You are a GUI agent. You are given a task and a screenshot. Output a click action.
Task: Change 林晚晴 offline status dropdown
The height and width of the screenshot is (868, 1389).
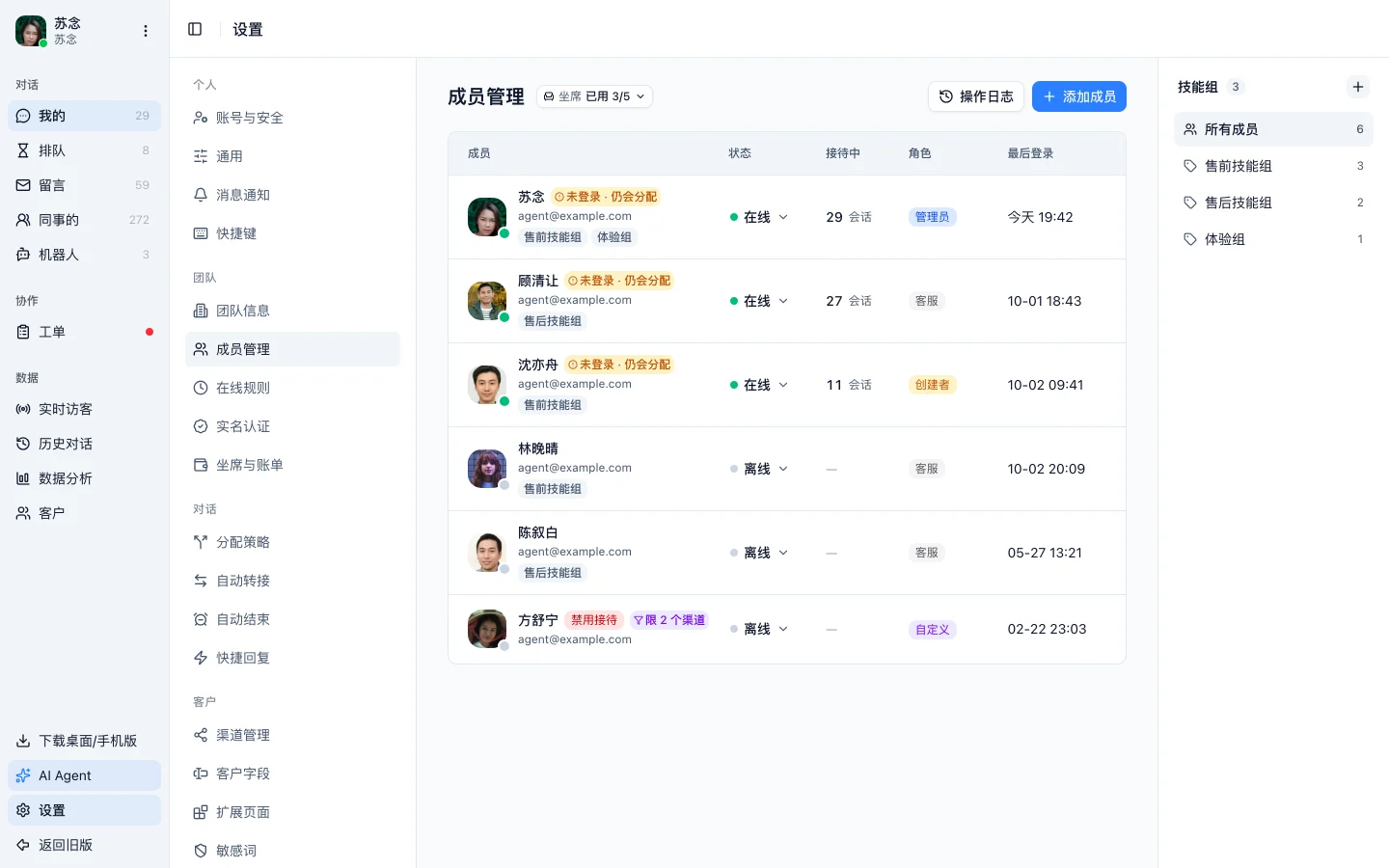pos(759,469)
